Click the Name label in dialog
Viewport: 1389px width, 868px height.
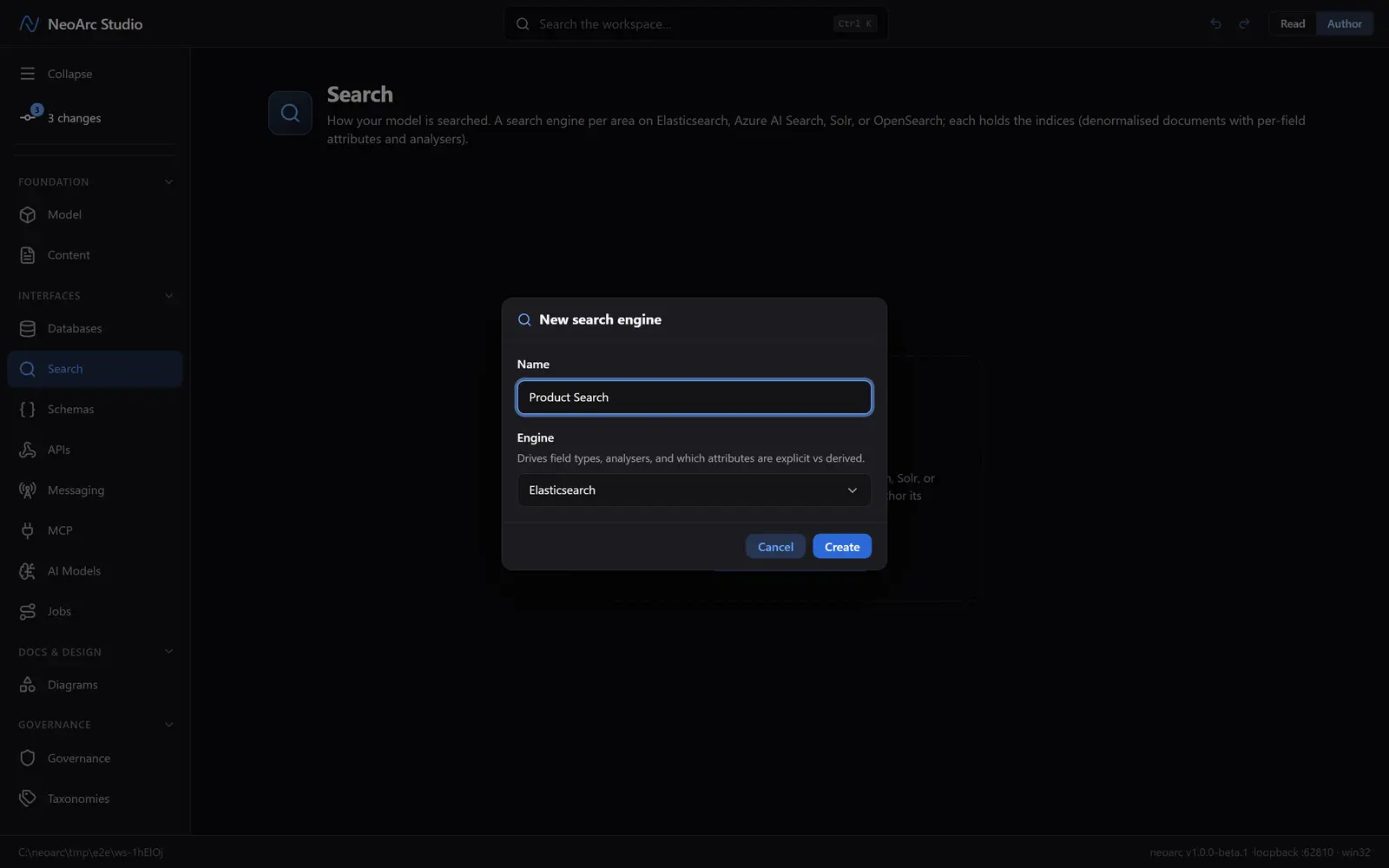click(533, 365)
